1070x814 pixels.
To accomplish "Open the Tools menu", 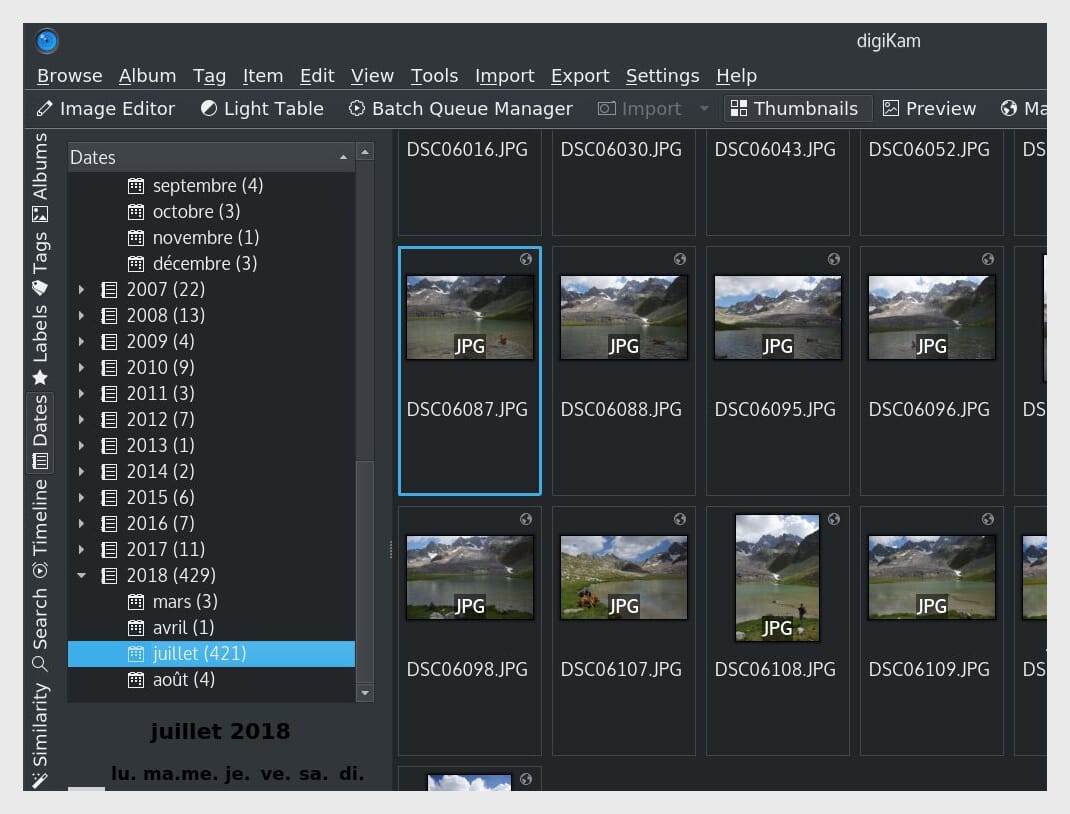I will [434, 76].
